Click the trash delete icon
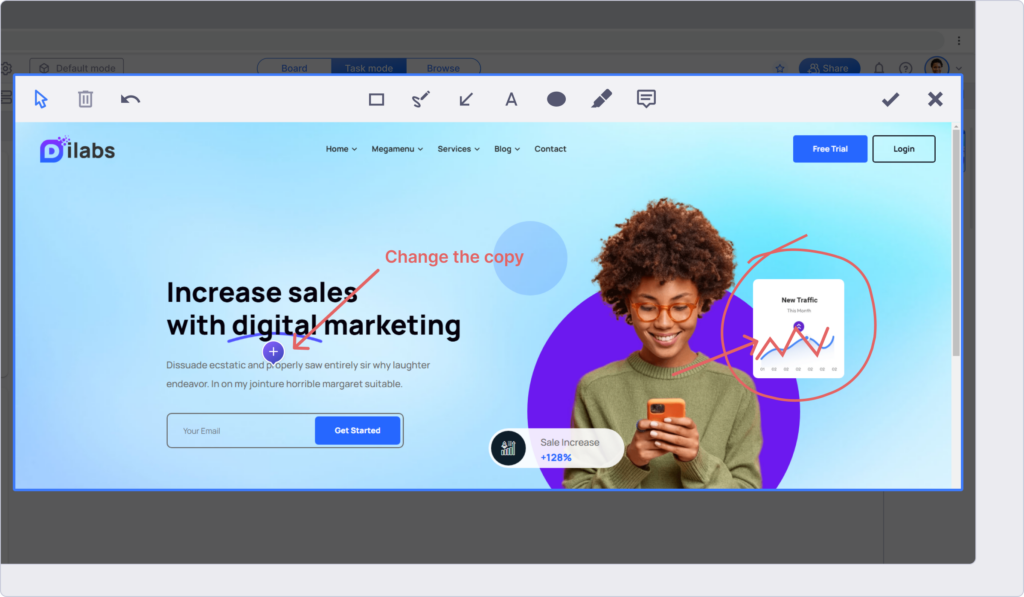 (x=85, y=99)
